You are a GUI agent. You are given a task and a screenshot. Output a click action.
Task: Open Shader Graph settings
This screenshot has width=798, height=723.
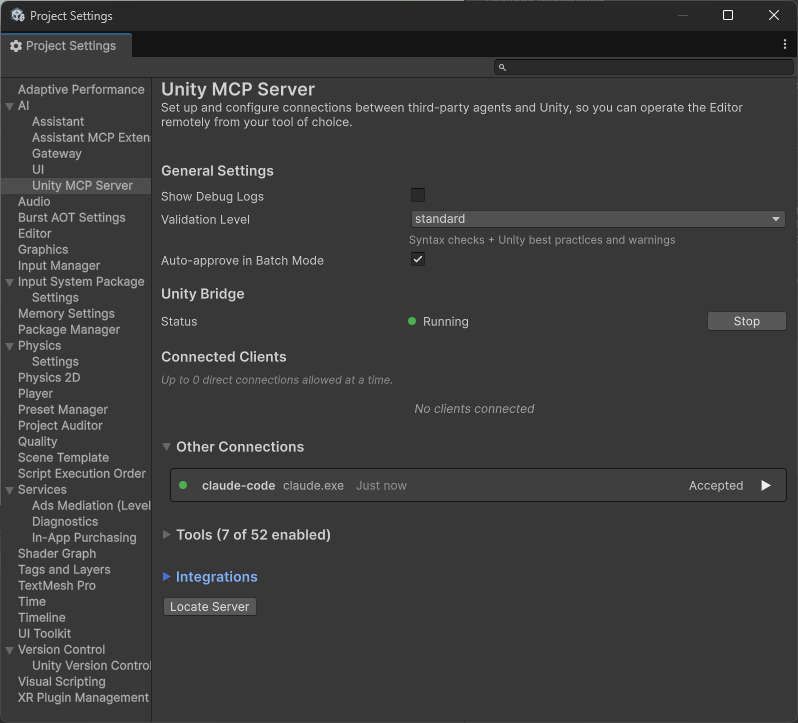point(56,554)
